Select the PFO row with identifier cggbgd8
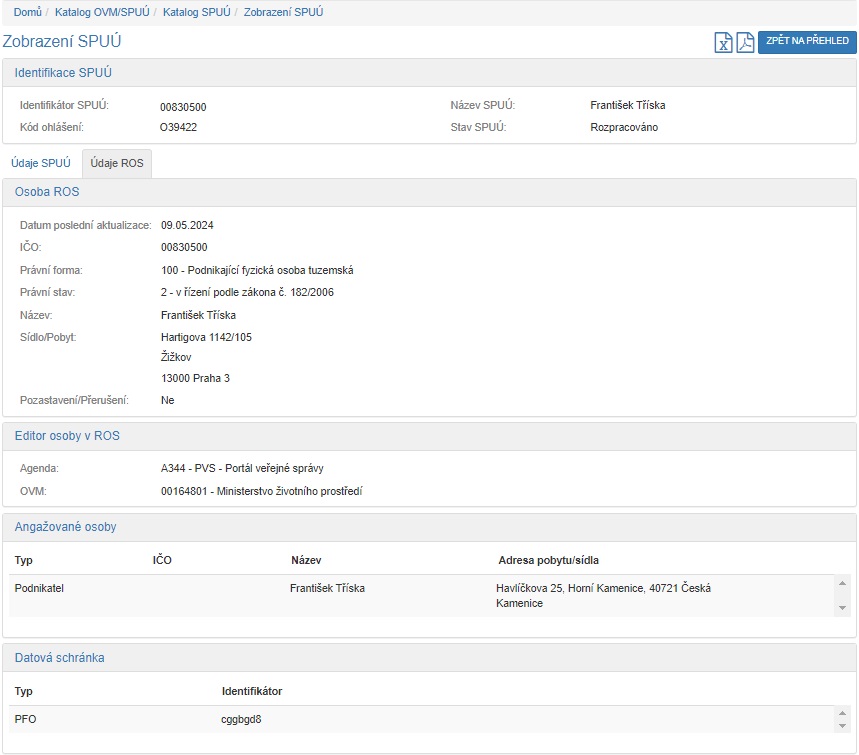The image size is (859, 755). [x=241, y=719]
